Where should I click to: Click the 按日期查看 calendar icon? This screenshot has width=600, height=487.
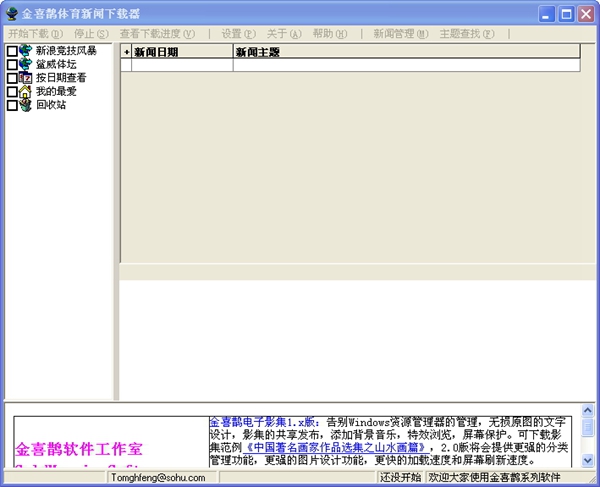25,78
